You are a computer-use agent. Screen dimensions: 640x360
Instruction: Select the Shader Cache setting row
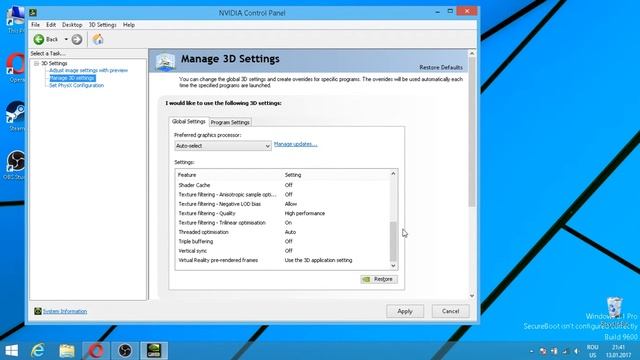[x=282, y=185]
